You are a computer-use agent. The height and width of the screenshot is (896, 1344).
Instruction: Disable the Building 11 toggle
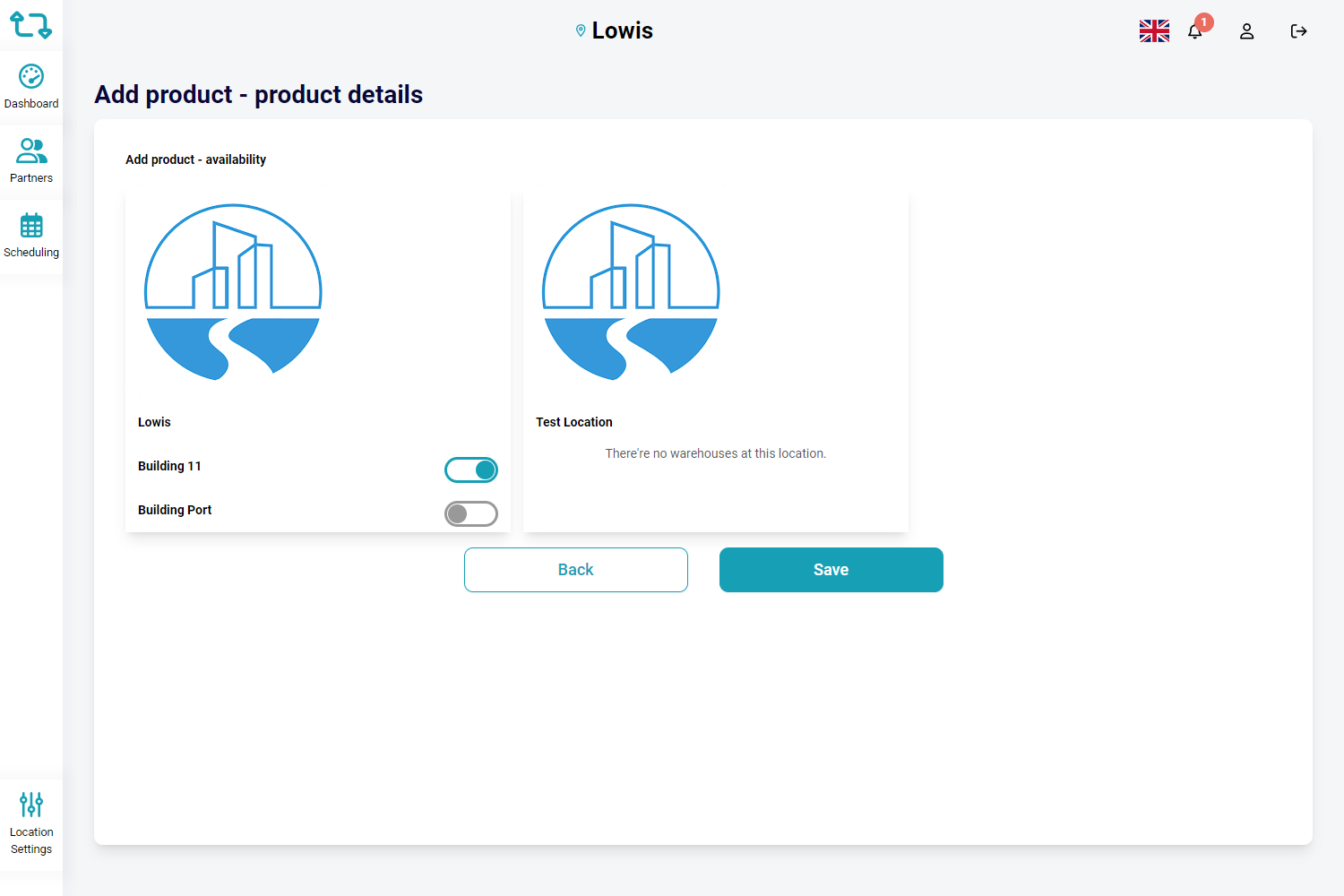tap(471, 470)
